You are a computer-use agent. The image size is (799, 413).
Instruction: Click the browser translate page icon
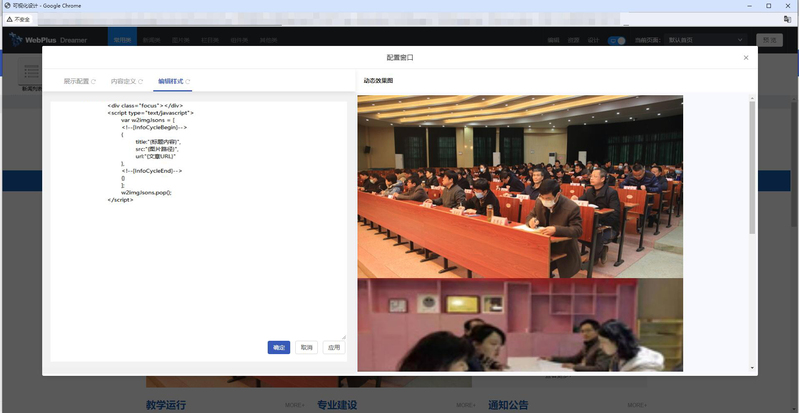787,19
